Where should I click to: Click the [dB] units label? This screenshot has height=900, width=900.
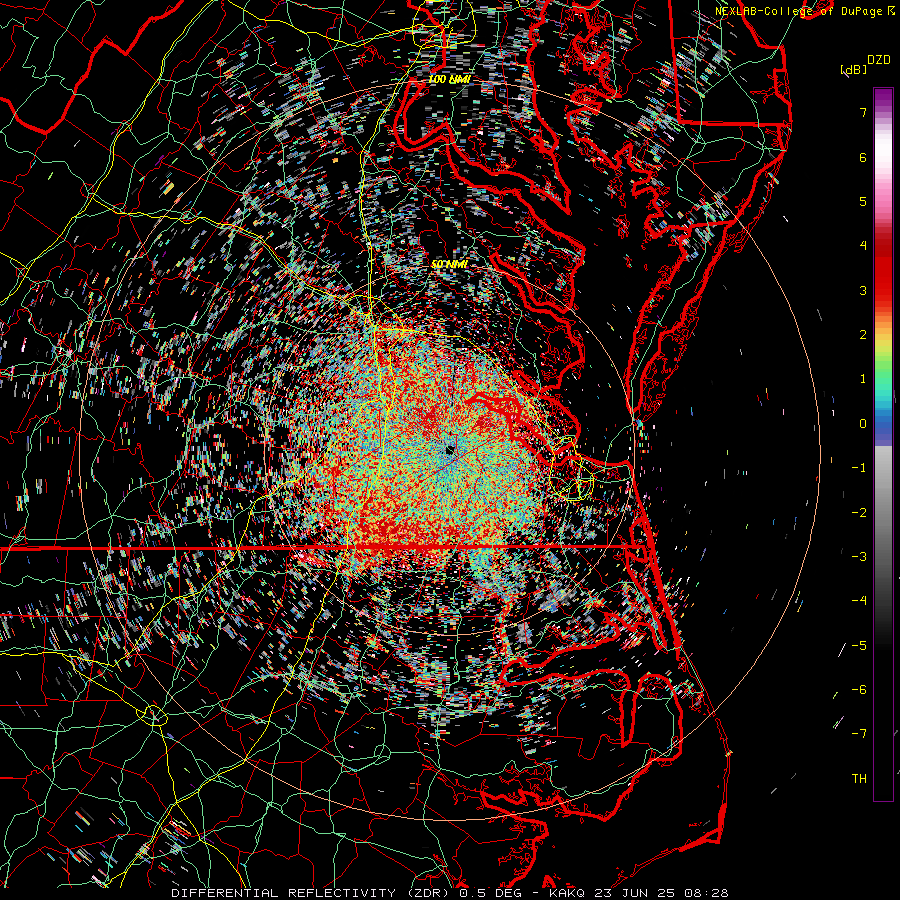point(853,70)
